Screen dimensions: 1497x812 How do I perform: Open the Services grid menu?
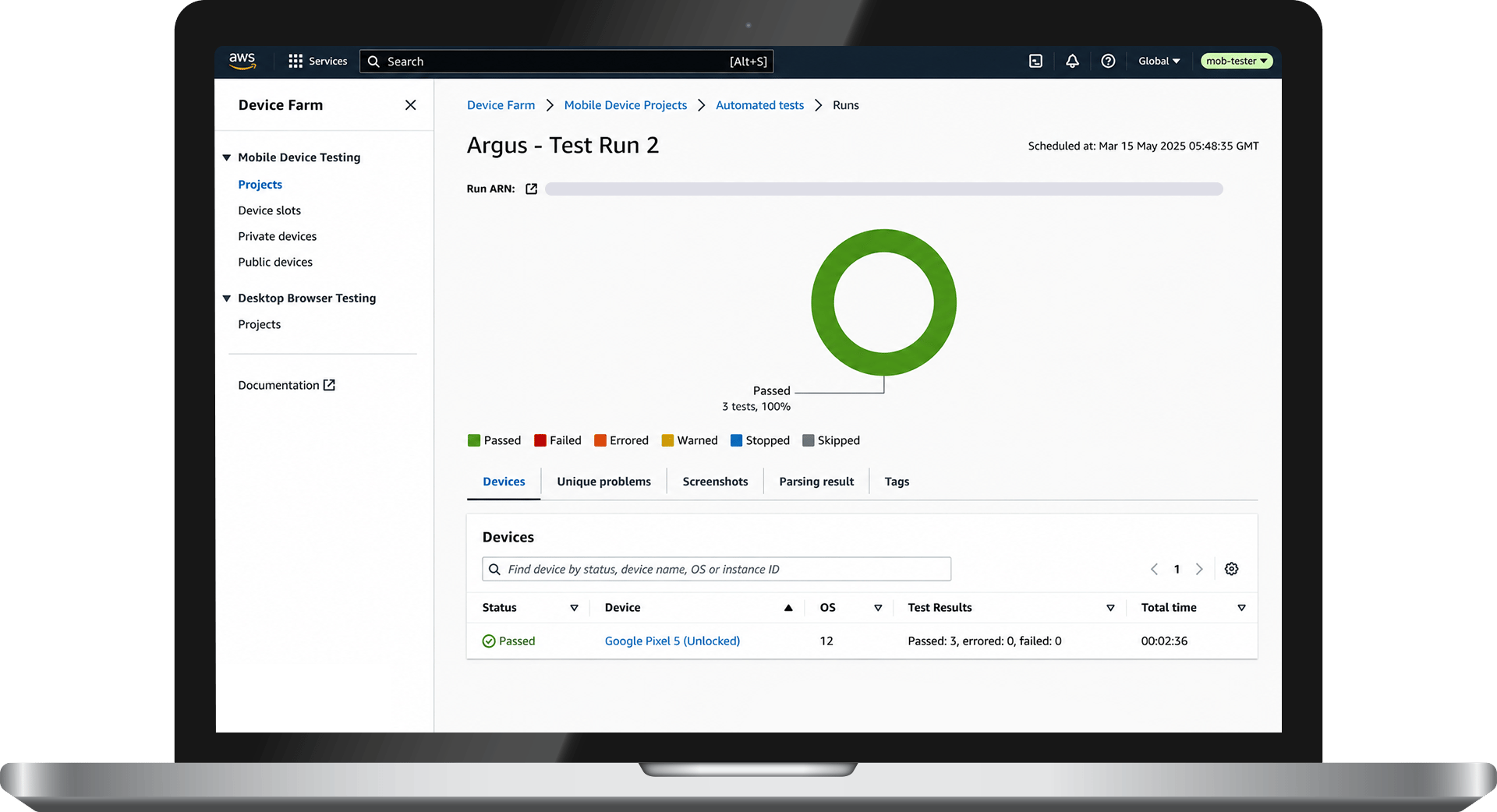[x=317, y=61]
